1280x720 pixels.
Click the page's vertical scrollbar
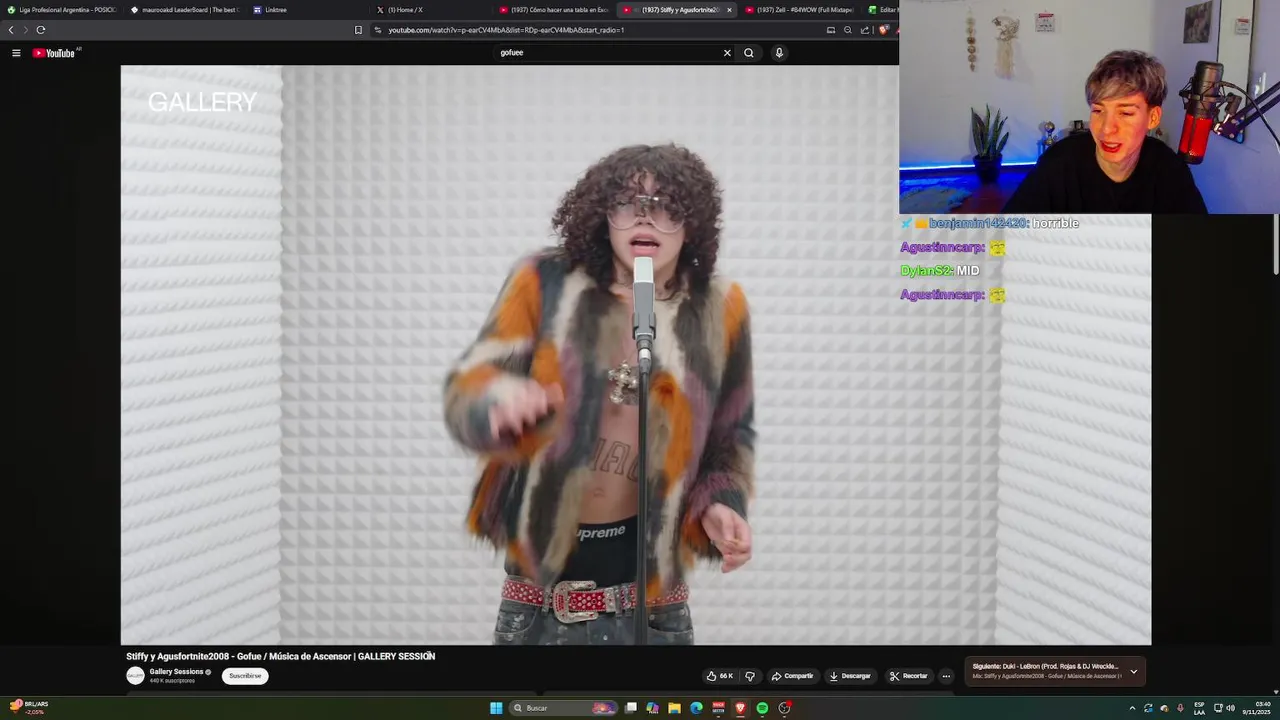click(x=1276, y=245)
